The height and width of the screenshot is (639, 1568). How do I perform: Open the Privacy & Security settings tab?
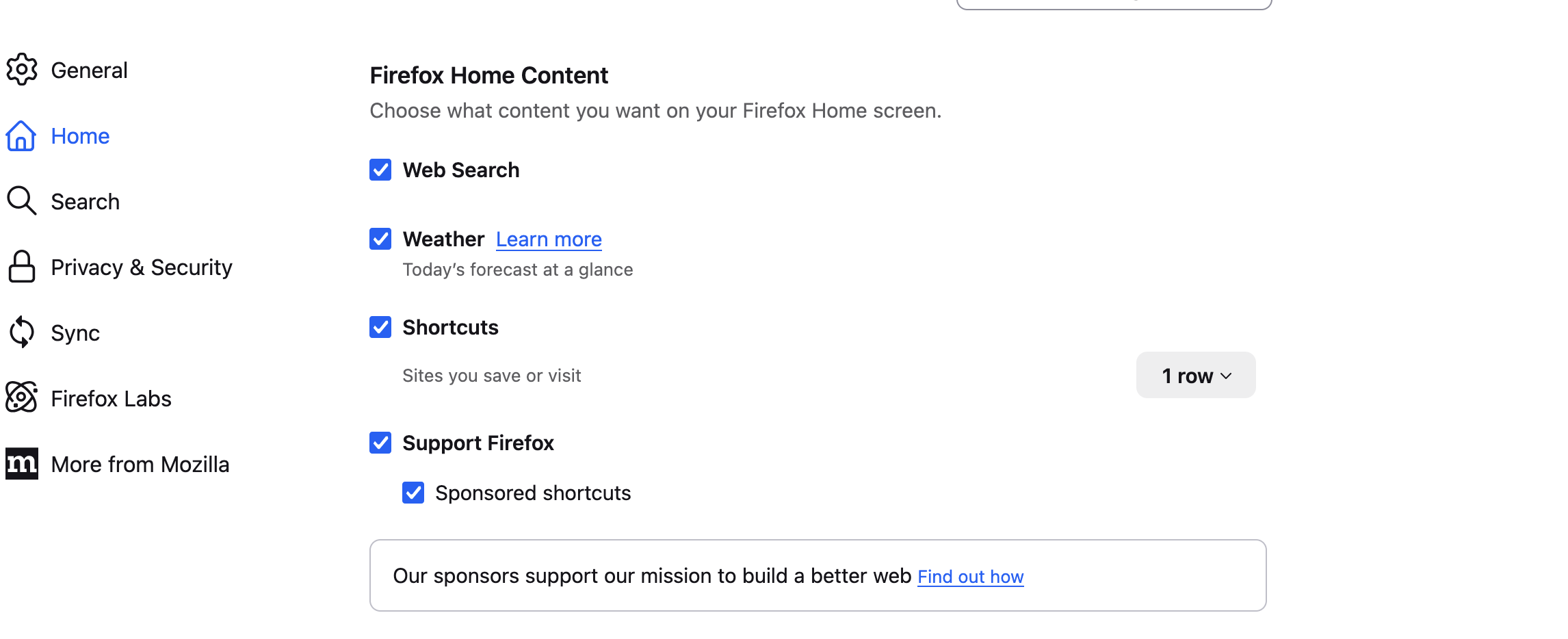[141, 268]
